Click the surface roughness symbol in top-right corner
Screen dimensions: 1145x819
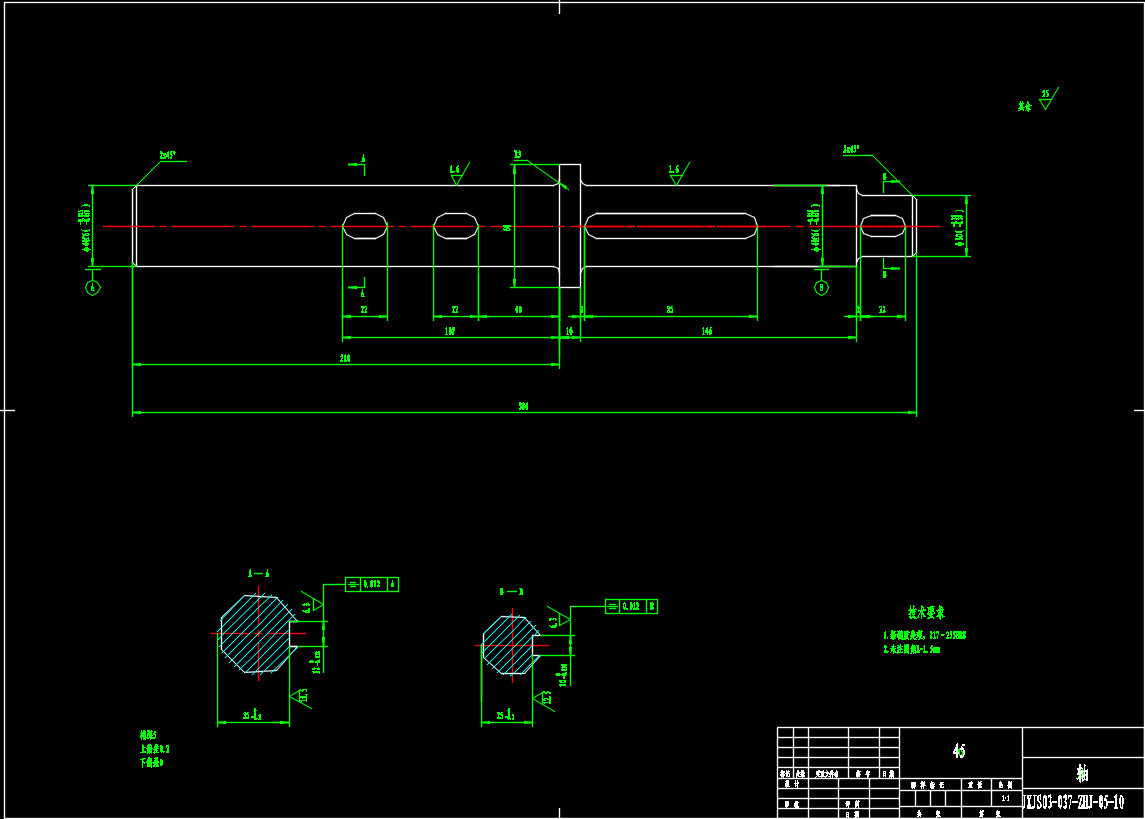click(1048, 99)
